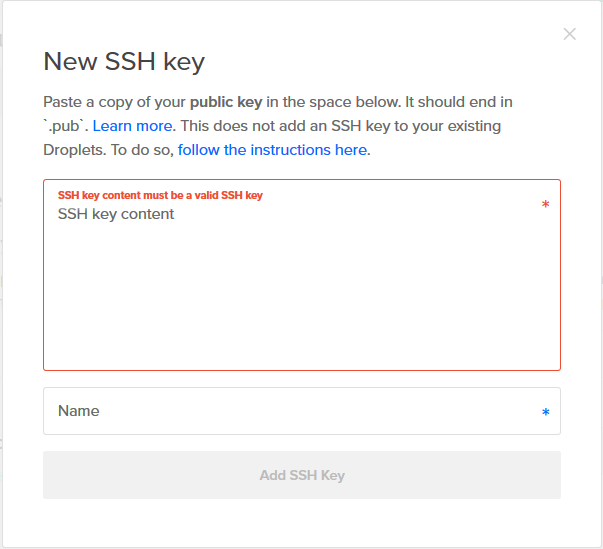Close the New SSH key dialog
The image size is (603, 549).
pyautogui.click(x=570, y=34)
